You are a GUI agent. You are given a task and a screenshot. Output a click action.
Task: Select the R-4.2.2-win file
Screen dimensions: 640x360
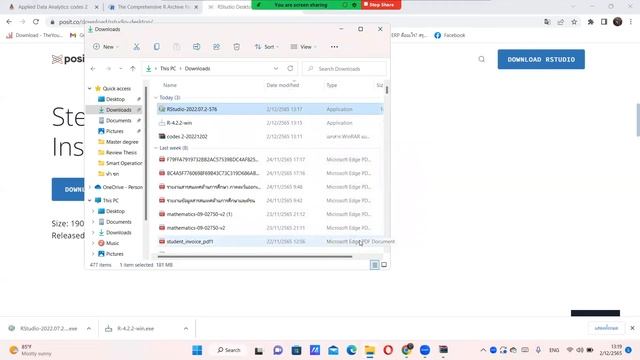pos(270,123)
